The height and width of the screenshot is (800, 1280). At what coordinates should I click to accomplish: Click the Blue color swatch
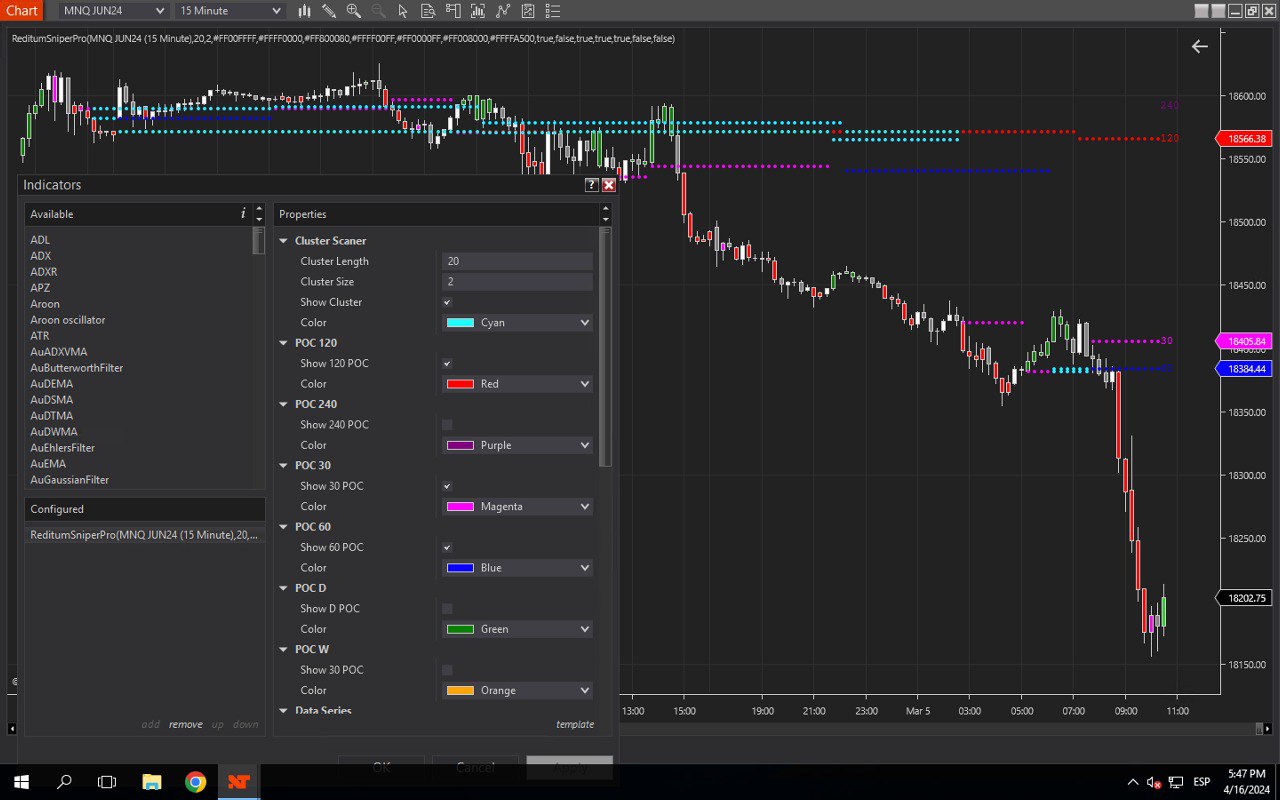tap(460, 568)
